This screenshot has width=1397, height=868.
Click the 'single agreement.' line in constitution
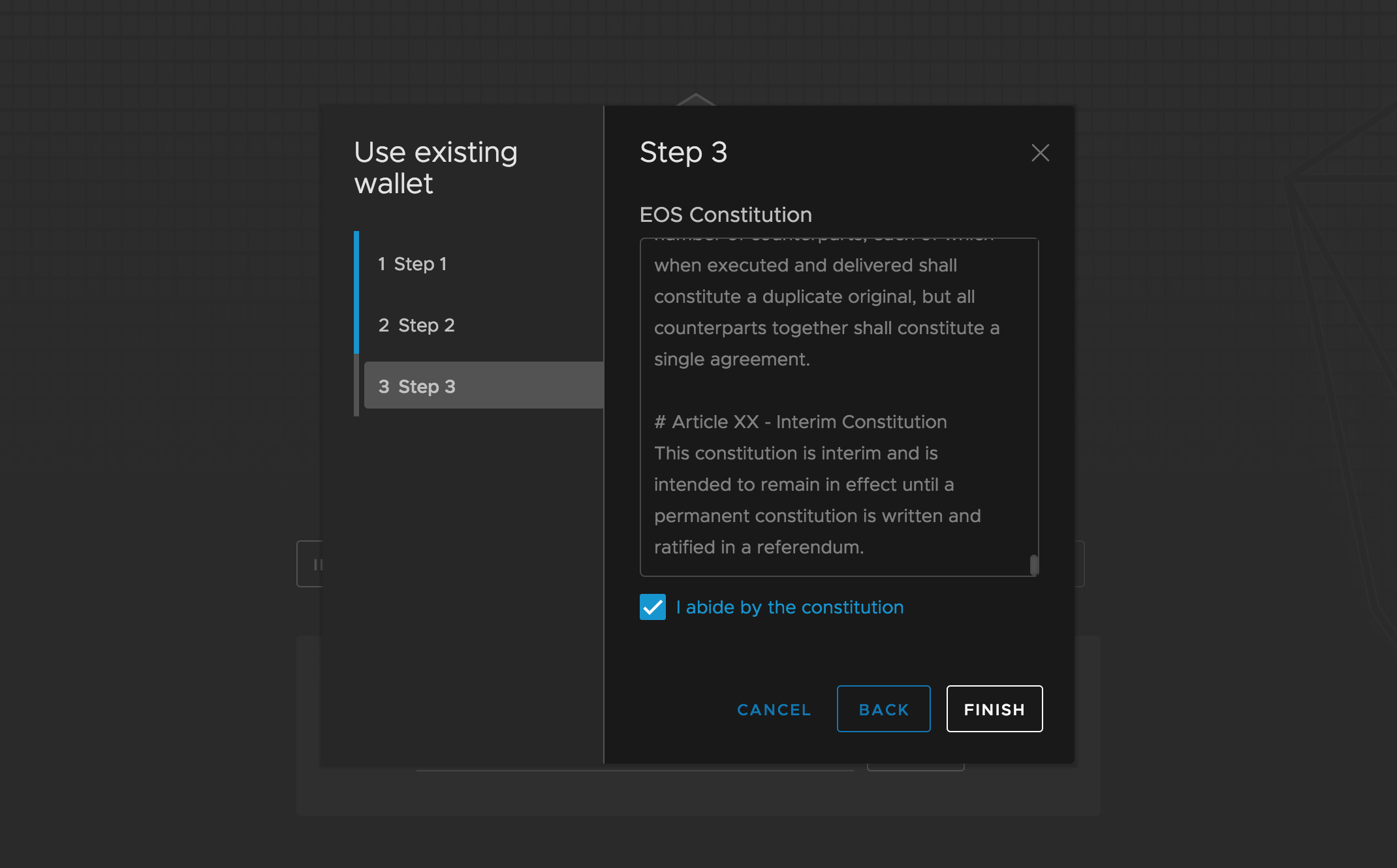pos(732,359)
